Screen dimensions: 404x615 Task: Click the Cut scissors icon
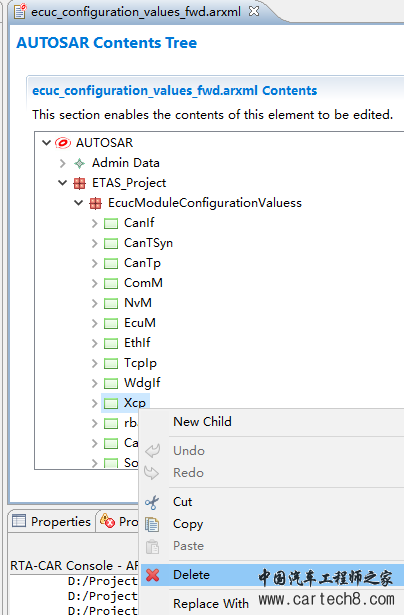point(152,502)
